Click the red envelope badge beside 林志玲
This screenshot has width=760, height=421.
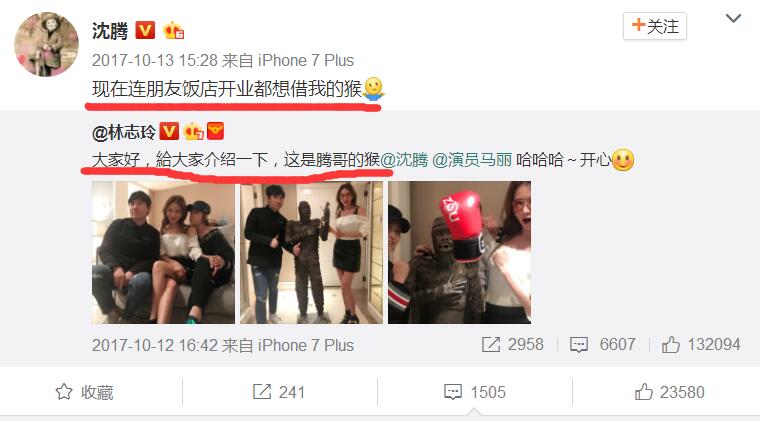[x=215, y=131]
